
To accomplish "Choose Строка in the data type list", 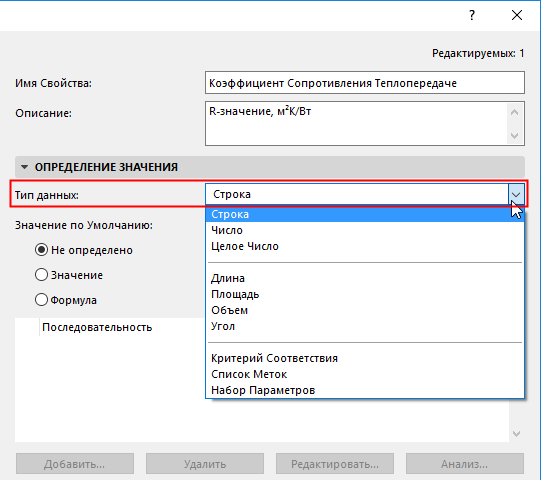I will tap(365, 214).
